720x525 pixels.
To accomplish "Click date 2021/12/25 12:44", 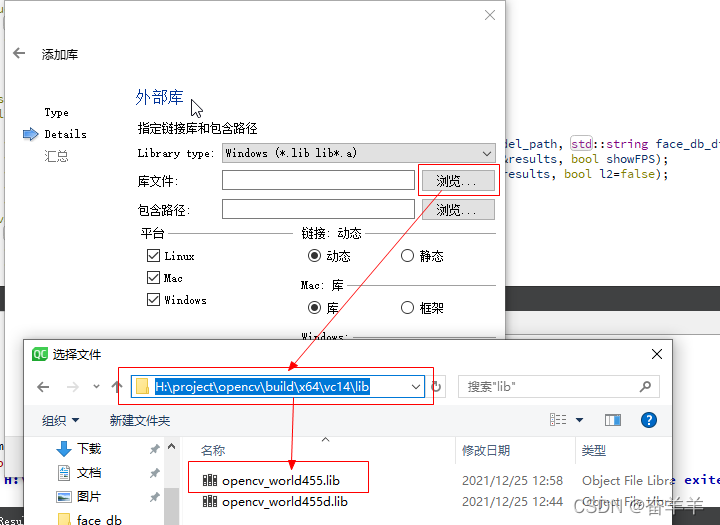I will click(x=512, y=502).
